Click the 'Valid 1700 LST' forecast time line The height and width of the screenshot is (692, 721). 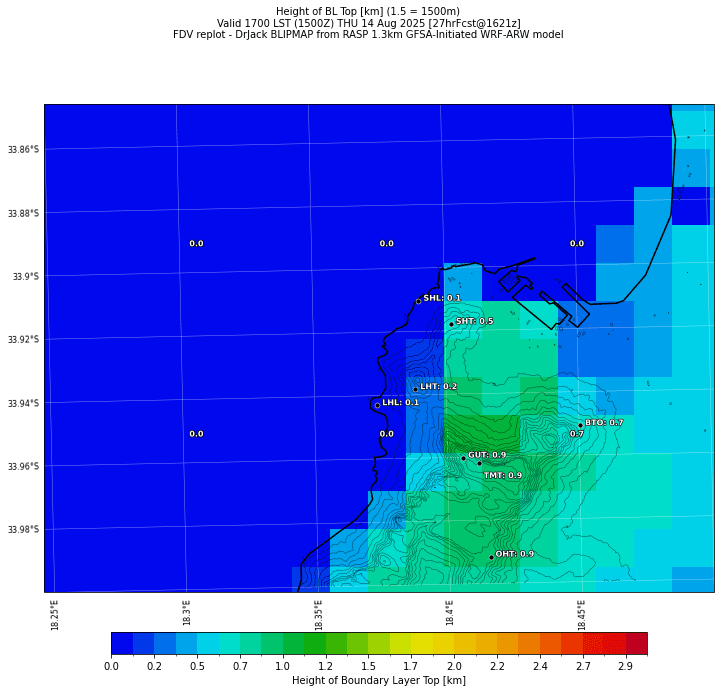tap(369, 23)
